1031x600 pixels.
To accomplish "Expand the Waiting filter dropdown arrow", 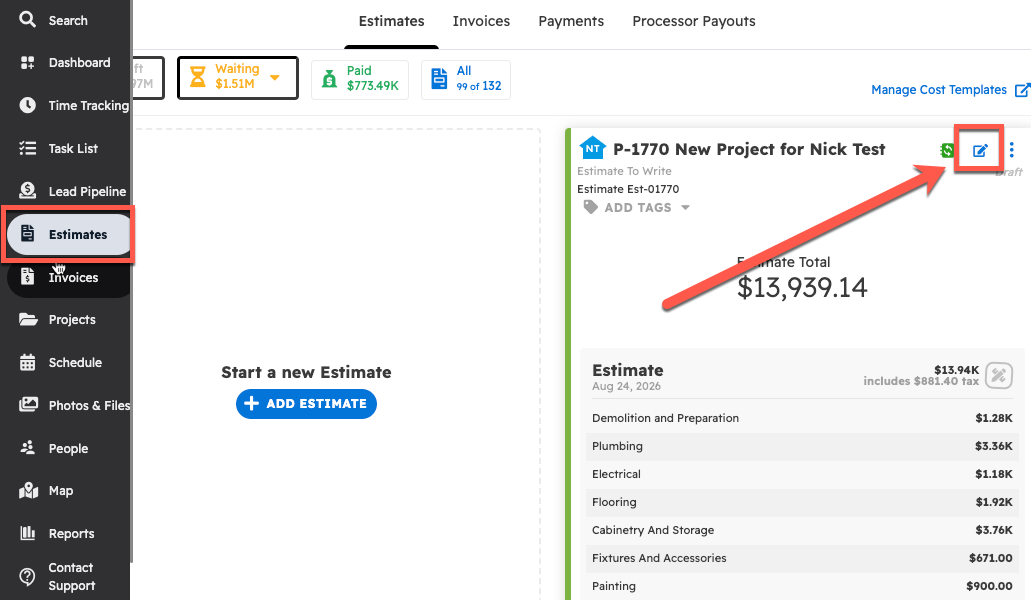I will pos(275,78).
